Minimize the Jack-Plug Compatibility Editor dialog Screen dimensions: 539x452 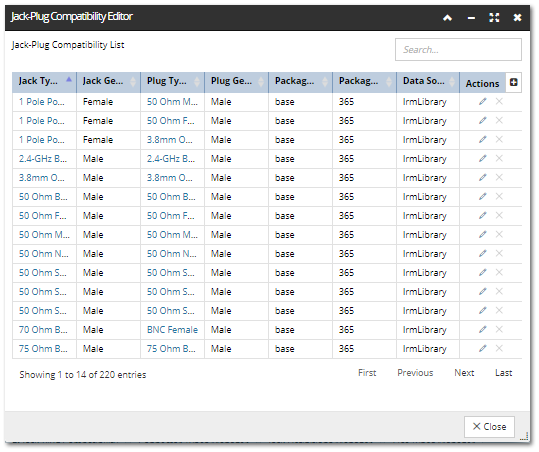pyautogui.click(x=471, y=18)
